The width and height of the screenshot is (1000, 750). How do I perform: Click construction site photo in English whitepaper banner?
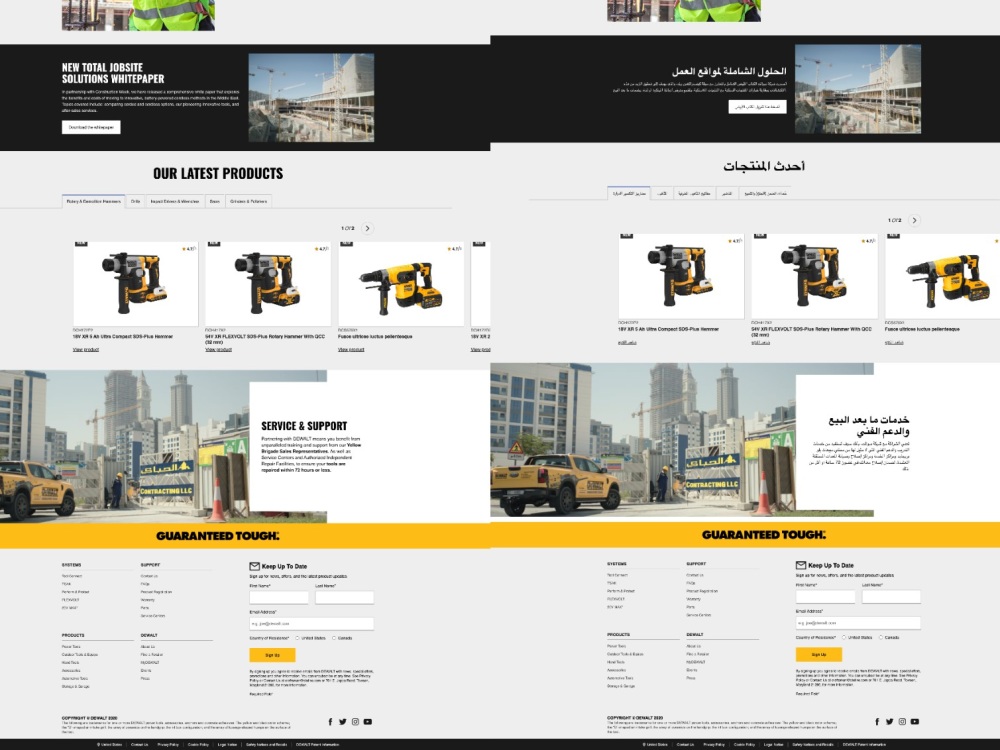click(x=311, y=98)
